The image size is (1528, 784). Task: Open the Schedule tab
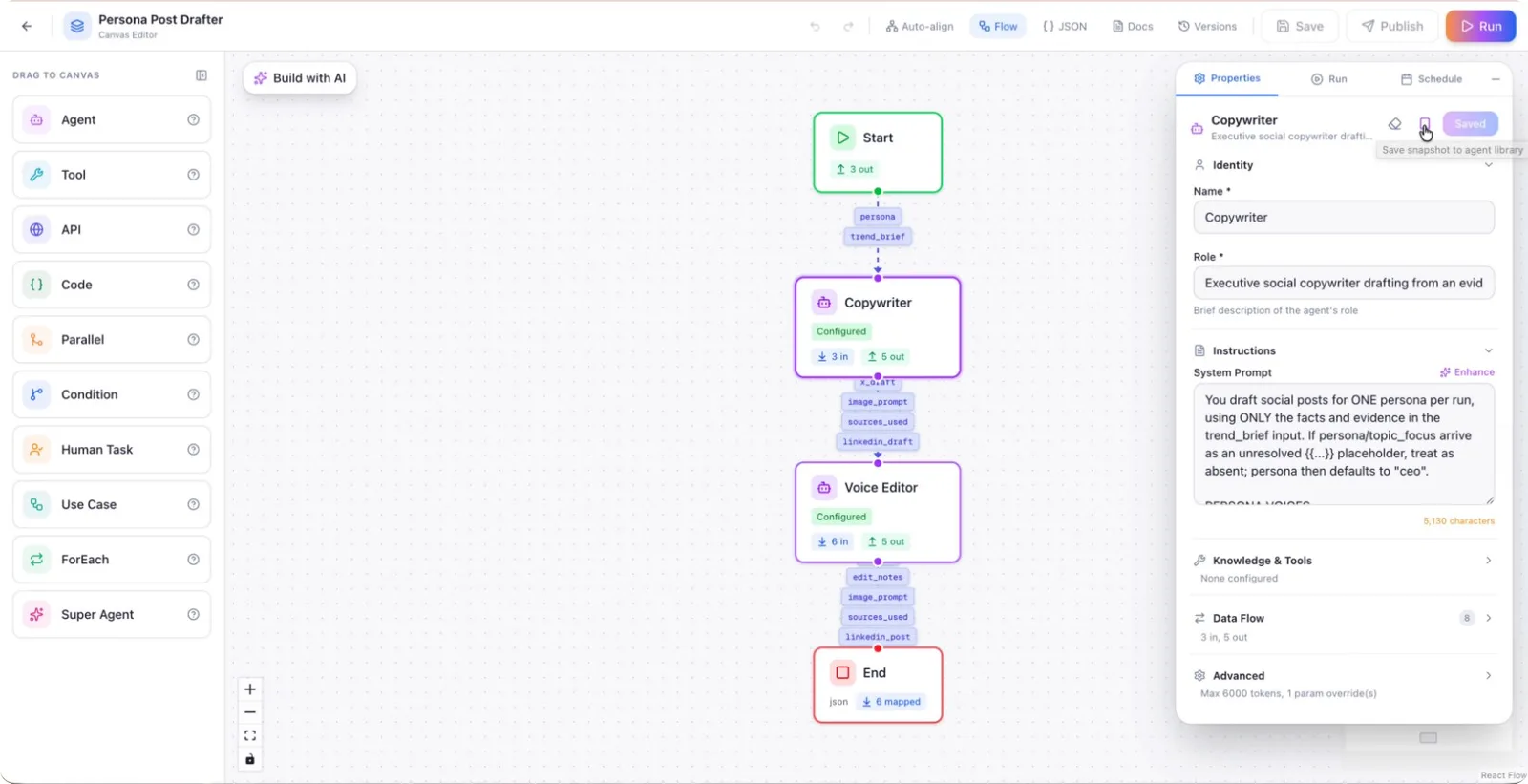(1432, 79)
